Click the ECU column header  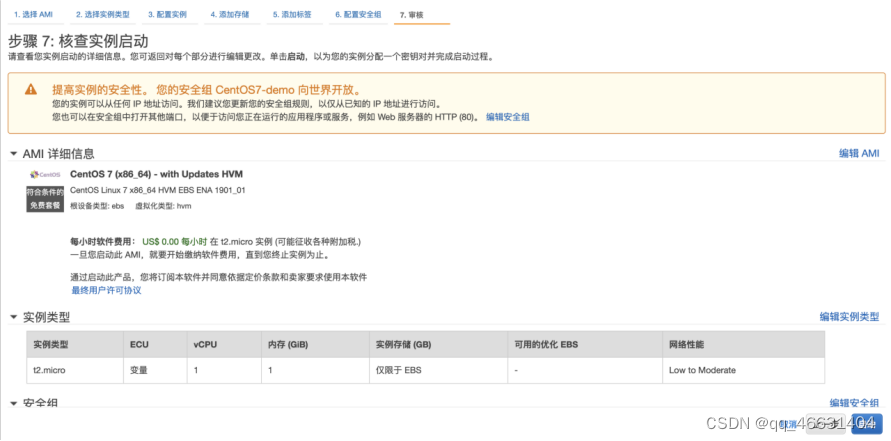pyautogui.click(x=155, y=344)
